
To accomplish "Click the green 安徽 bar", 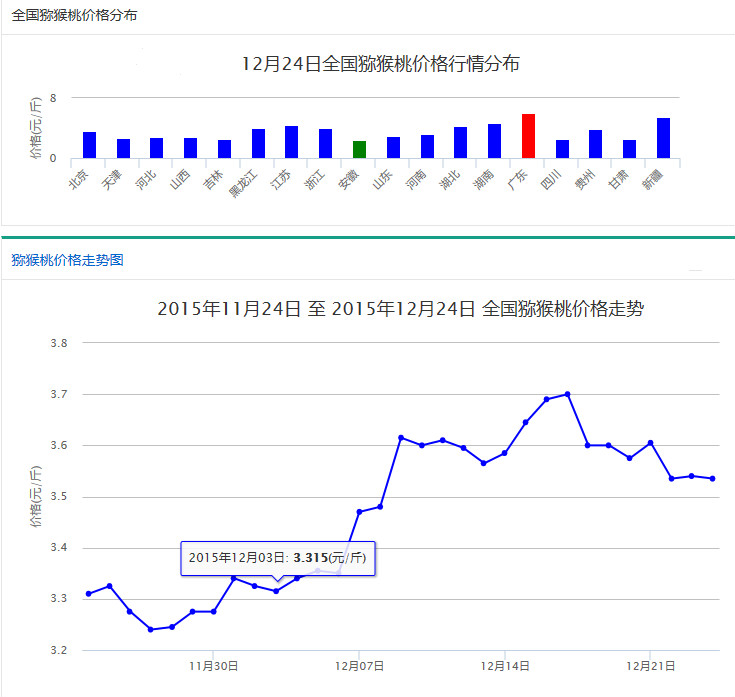I will [359, 149].
